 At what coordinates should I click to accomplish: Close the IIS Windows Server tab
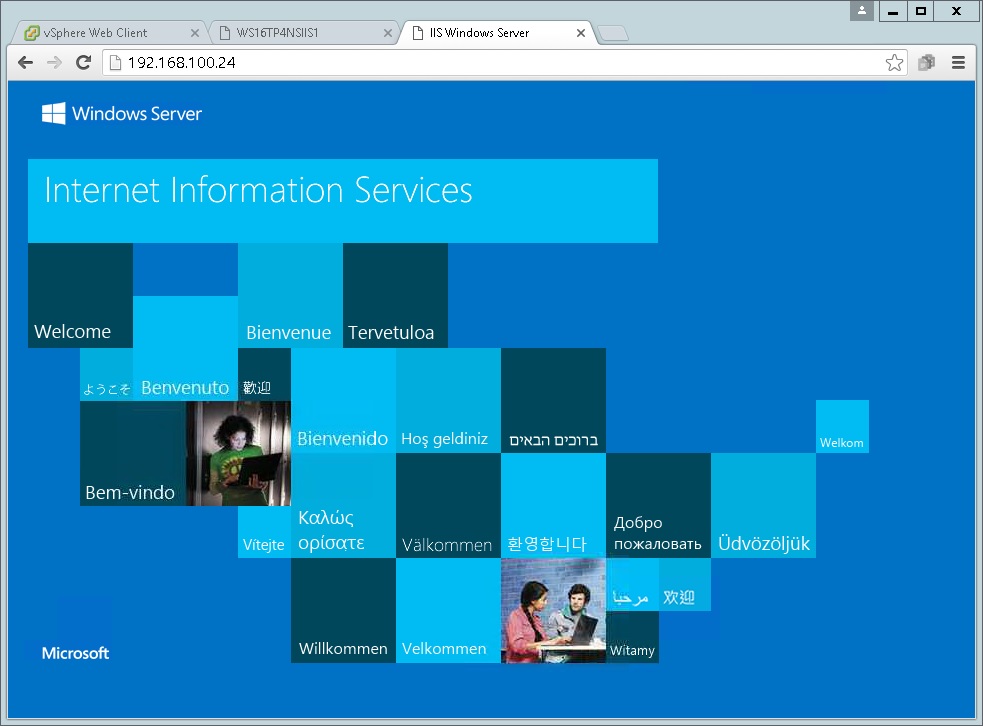click(x=581, y=33)
